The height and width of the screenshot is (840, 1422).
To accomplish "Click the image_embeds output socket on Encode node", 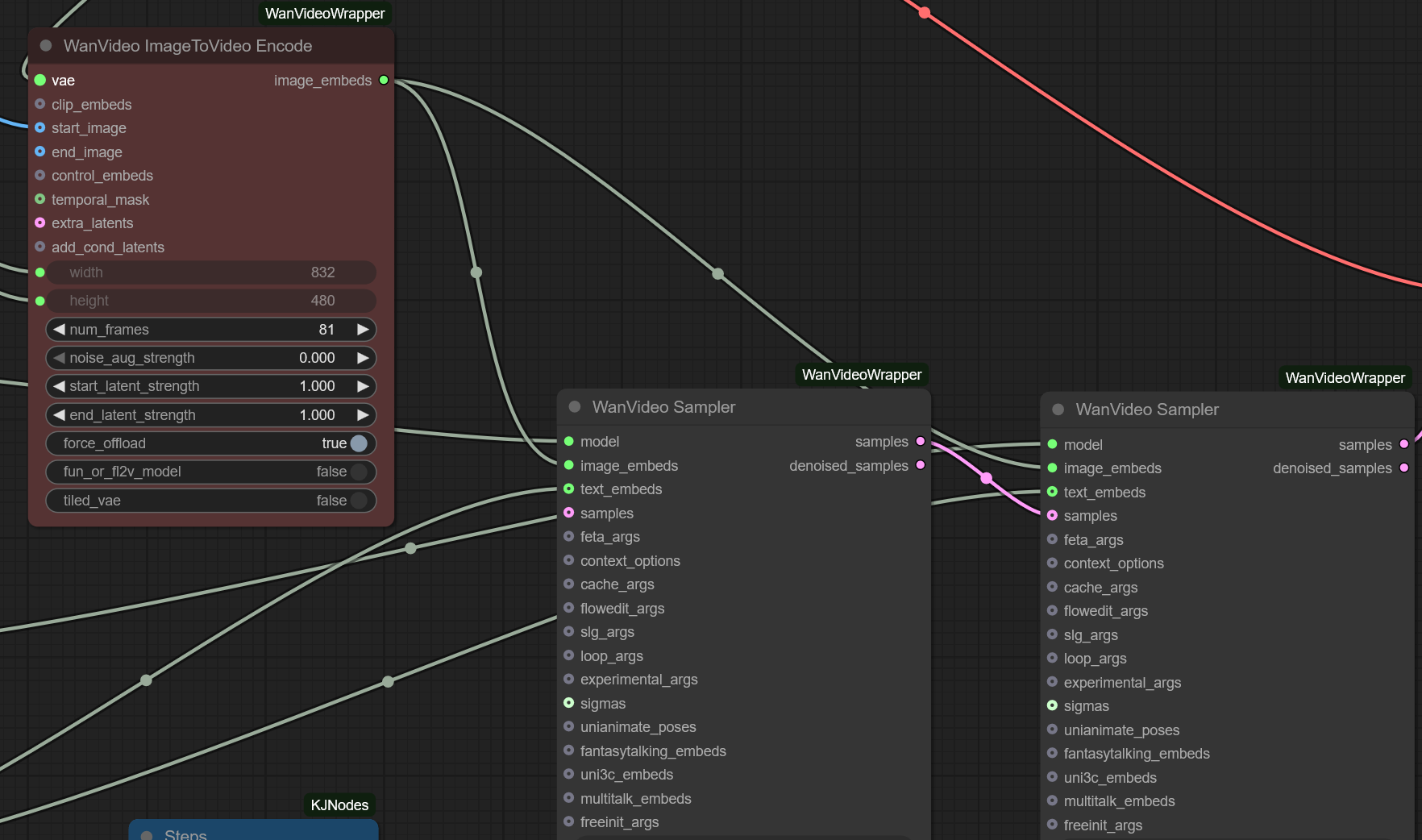I will coord(384,80).
